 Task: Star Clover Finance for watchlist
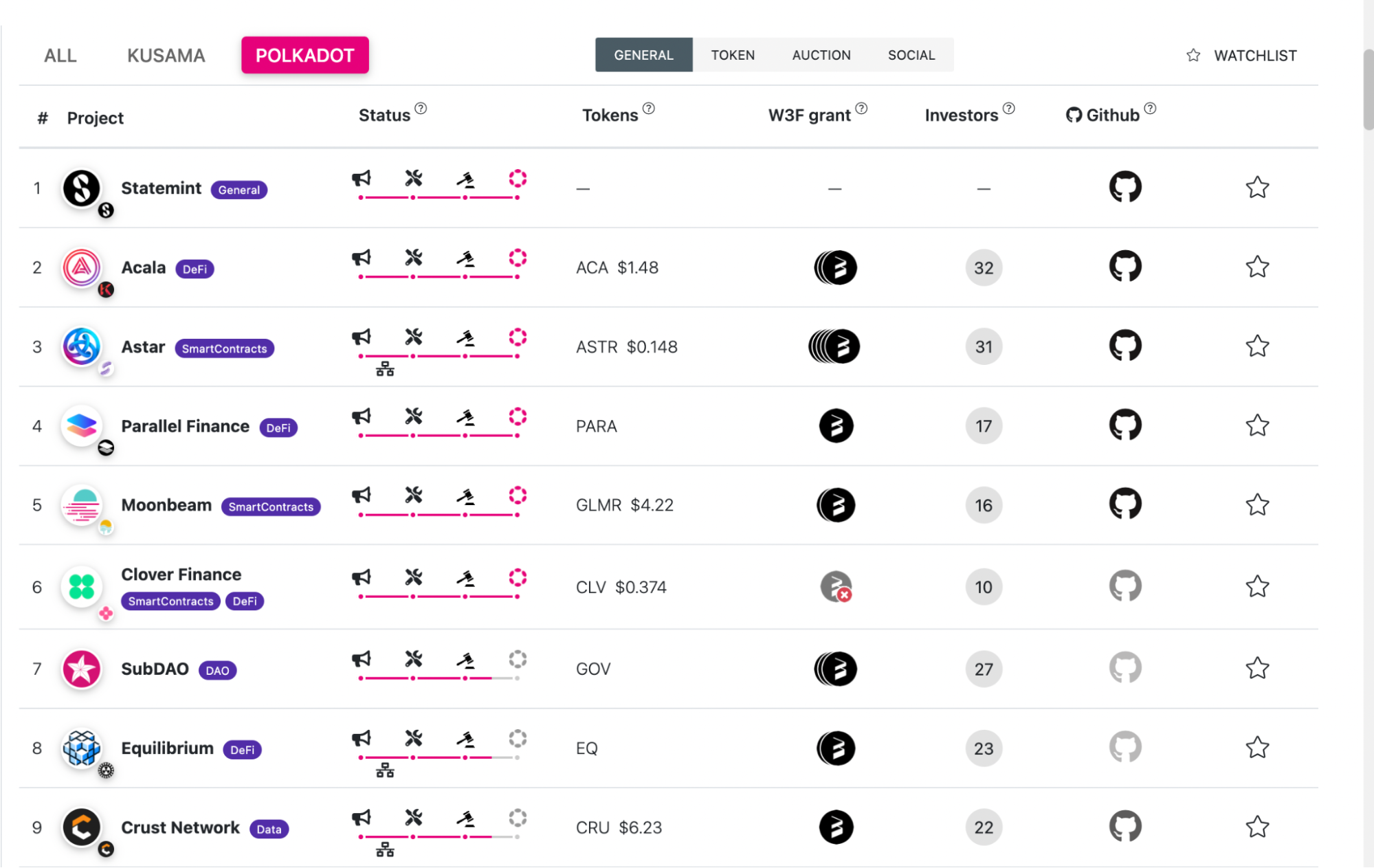[1257, 586]
